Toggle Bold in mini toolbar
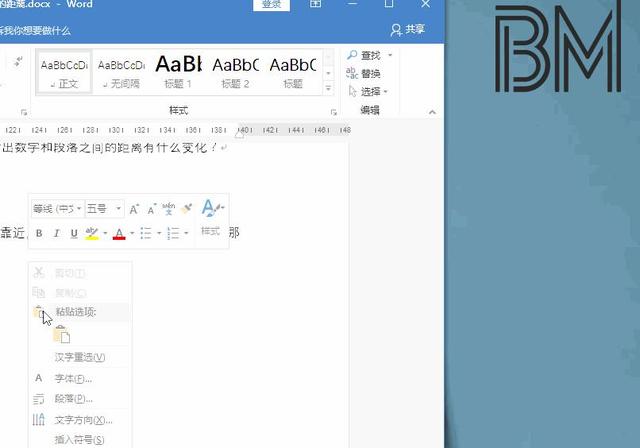This screenshot has width=640, height=448. [39, 233]
